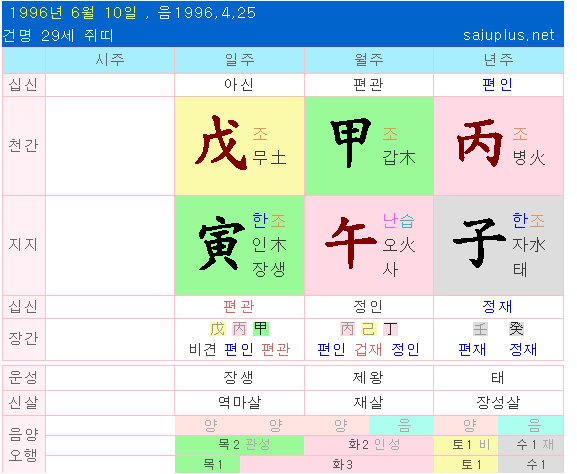577x474 pixels.
Task: Click the blue 편재 label
Action: 472,349
